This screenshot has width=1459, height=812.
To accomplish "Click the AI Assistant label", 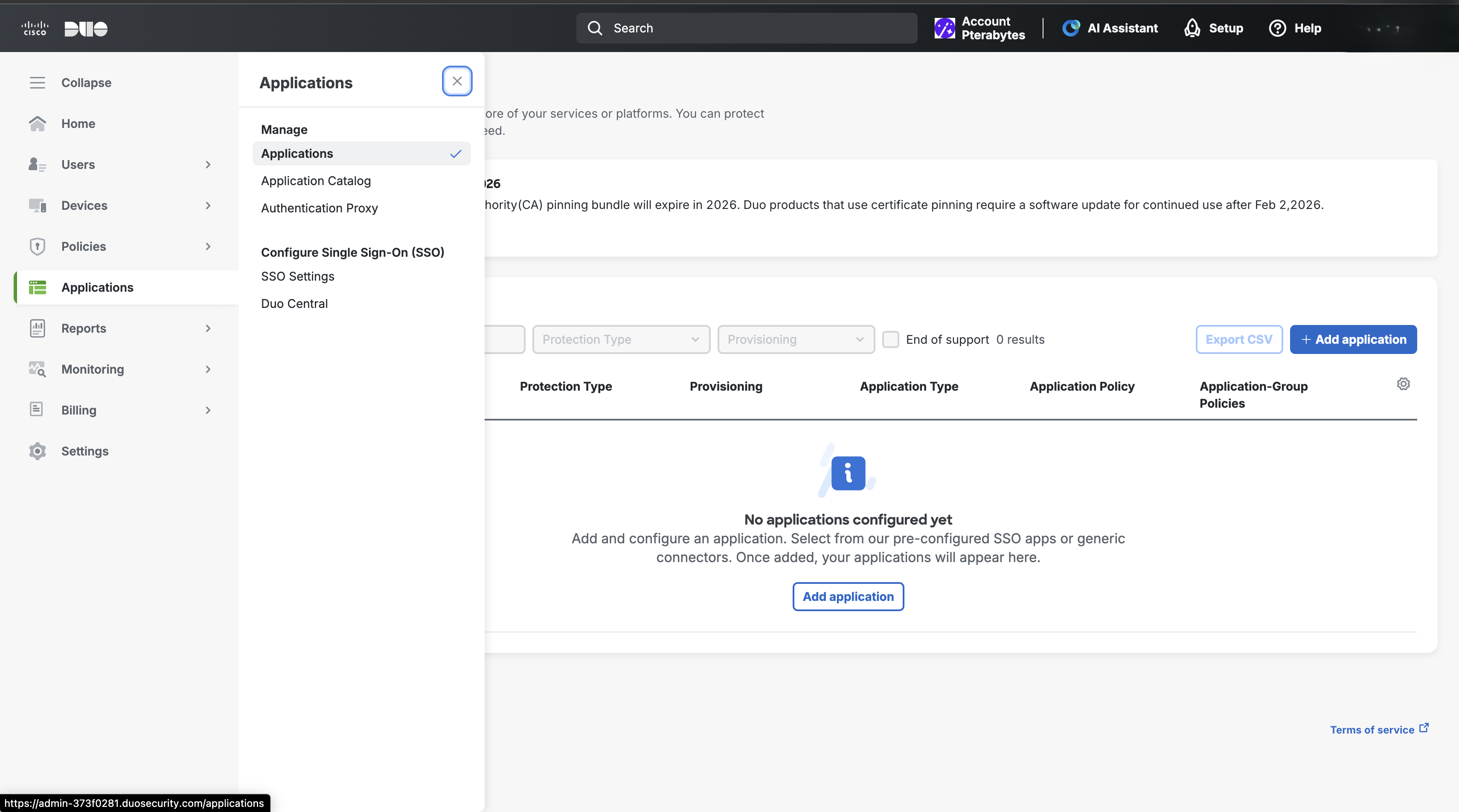I will tap(1122, 28).
